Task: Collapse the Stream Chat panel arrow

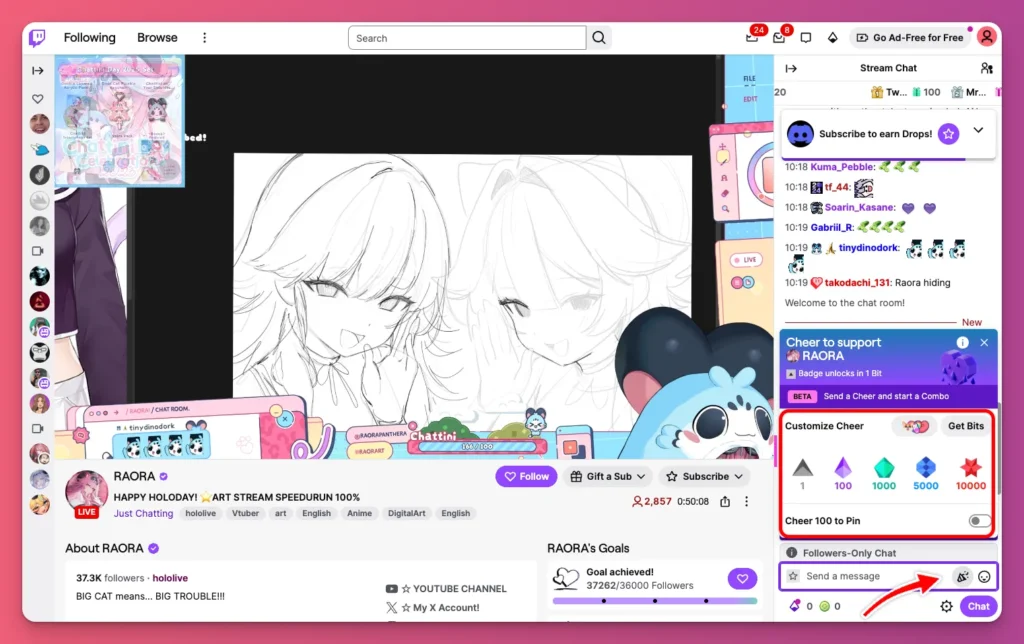Action: [x=790, y=68]
